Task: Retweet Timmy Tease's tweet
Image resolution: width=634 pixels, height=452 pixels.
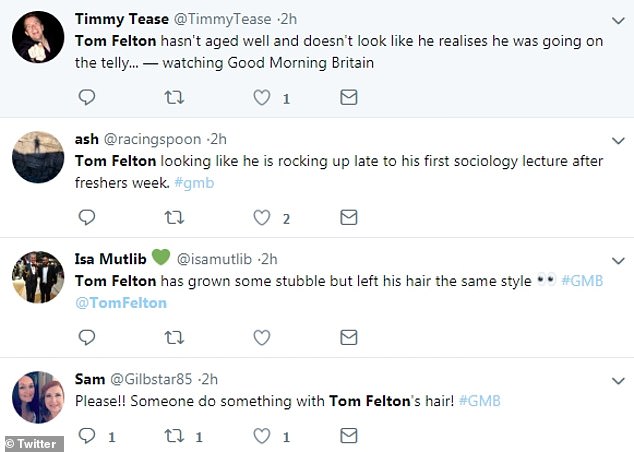Action: point(174,98)
